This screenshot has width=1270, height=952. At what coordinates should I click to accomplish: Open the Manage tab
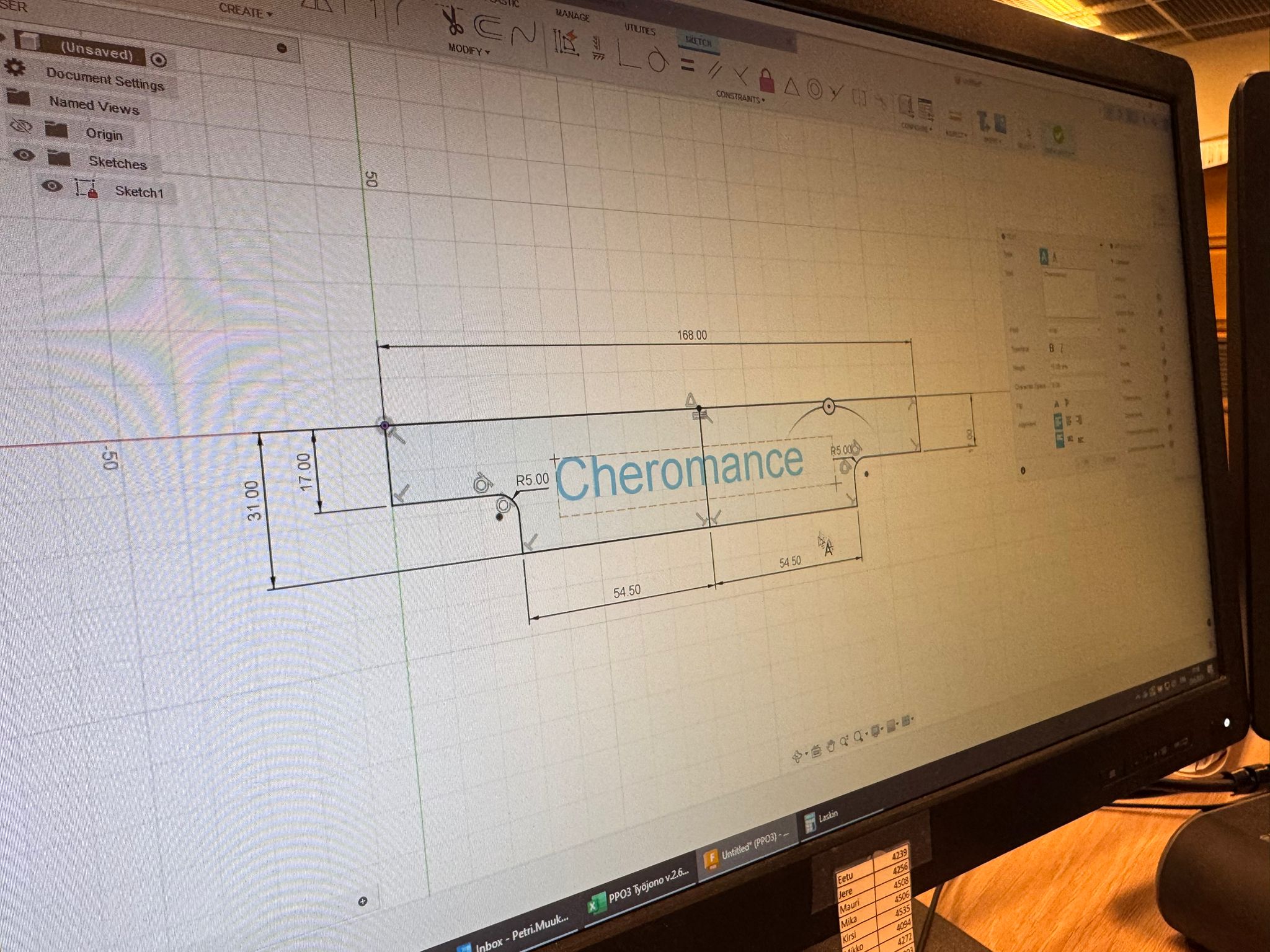pos(572,15)
